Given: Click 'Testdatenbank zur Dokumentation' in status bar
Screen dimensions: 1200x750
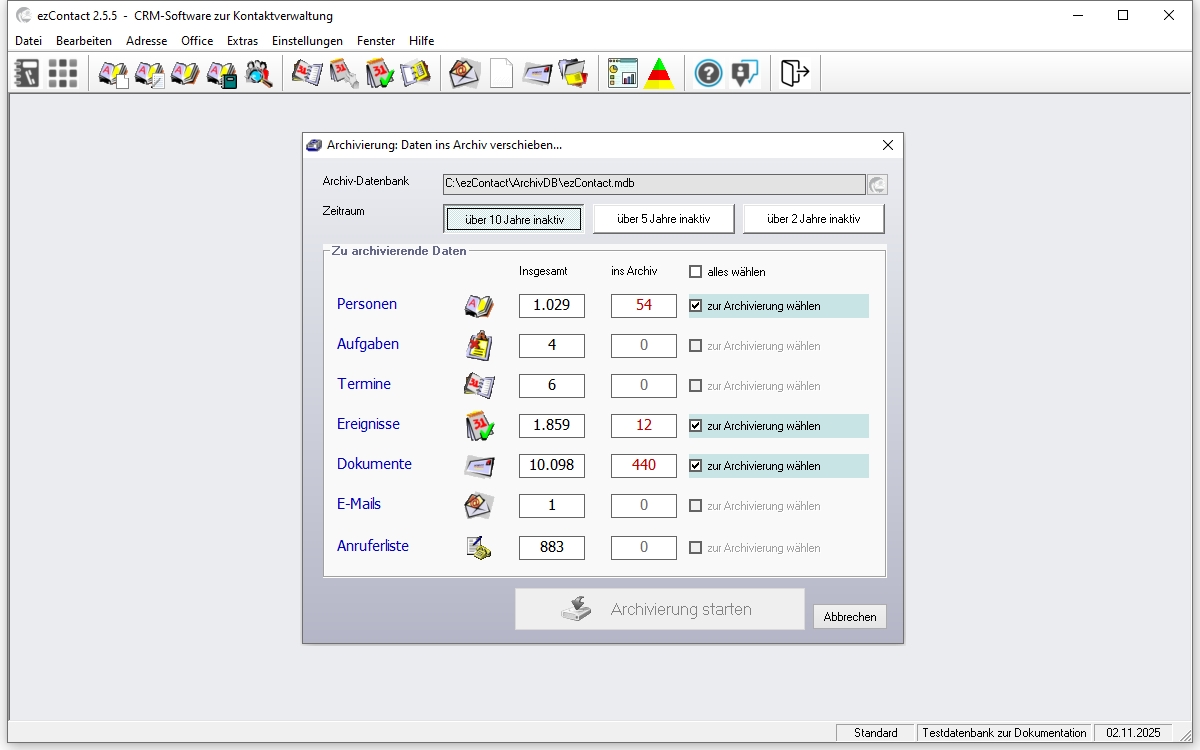Looking at the screenshot, I should coord(1005,733).
